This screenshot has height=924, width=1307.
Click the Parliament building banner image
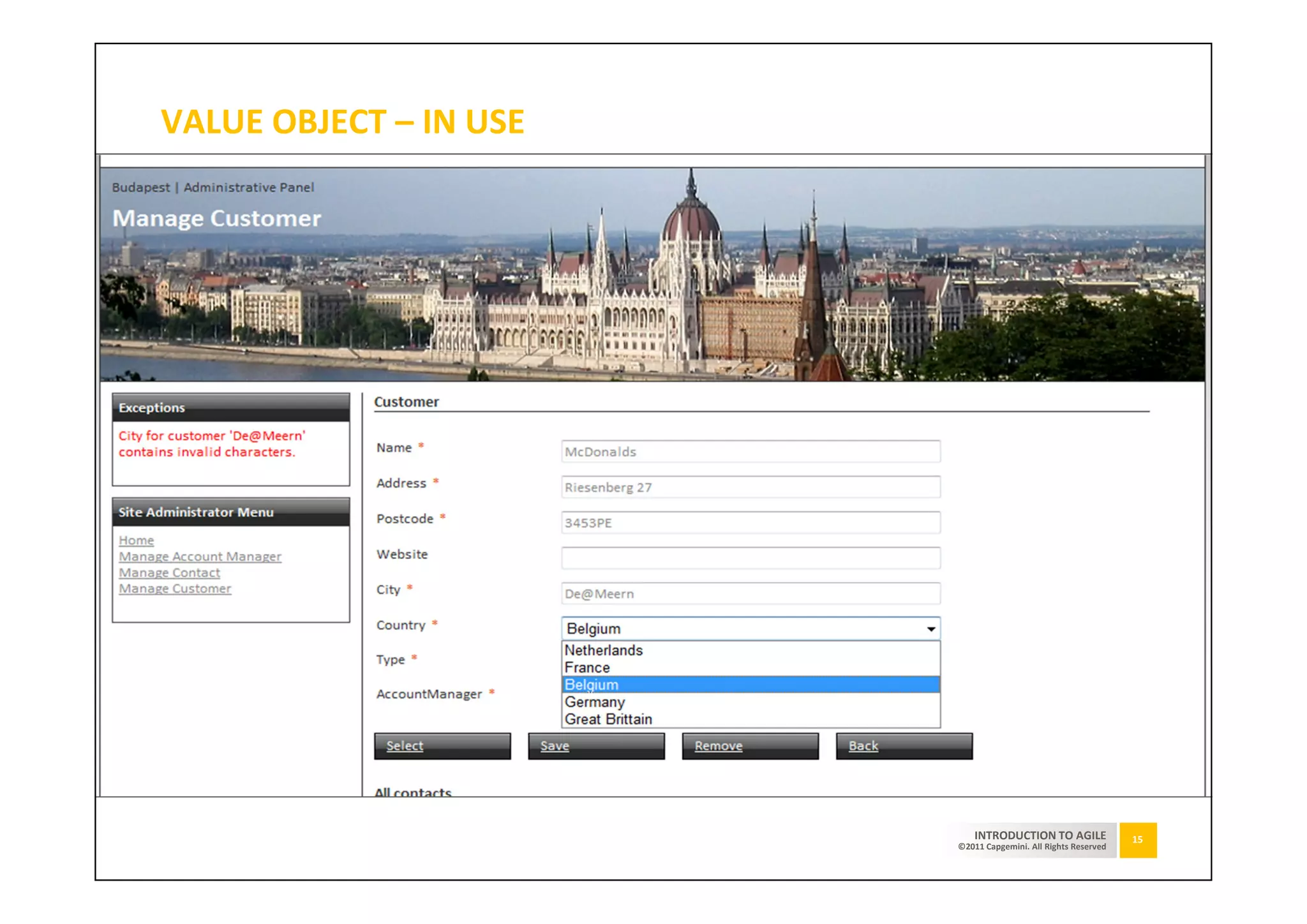[652, 274]
